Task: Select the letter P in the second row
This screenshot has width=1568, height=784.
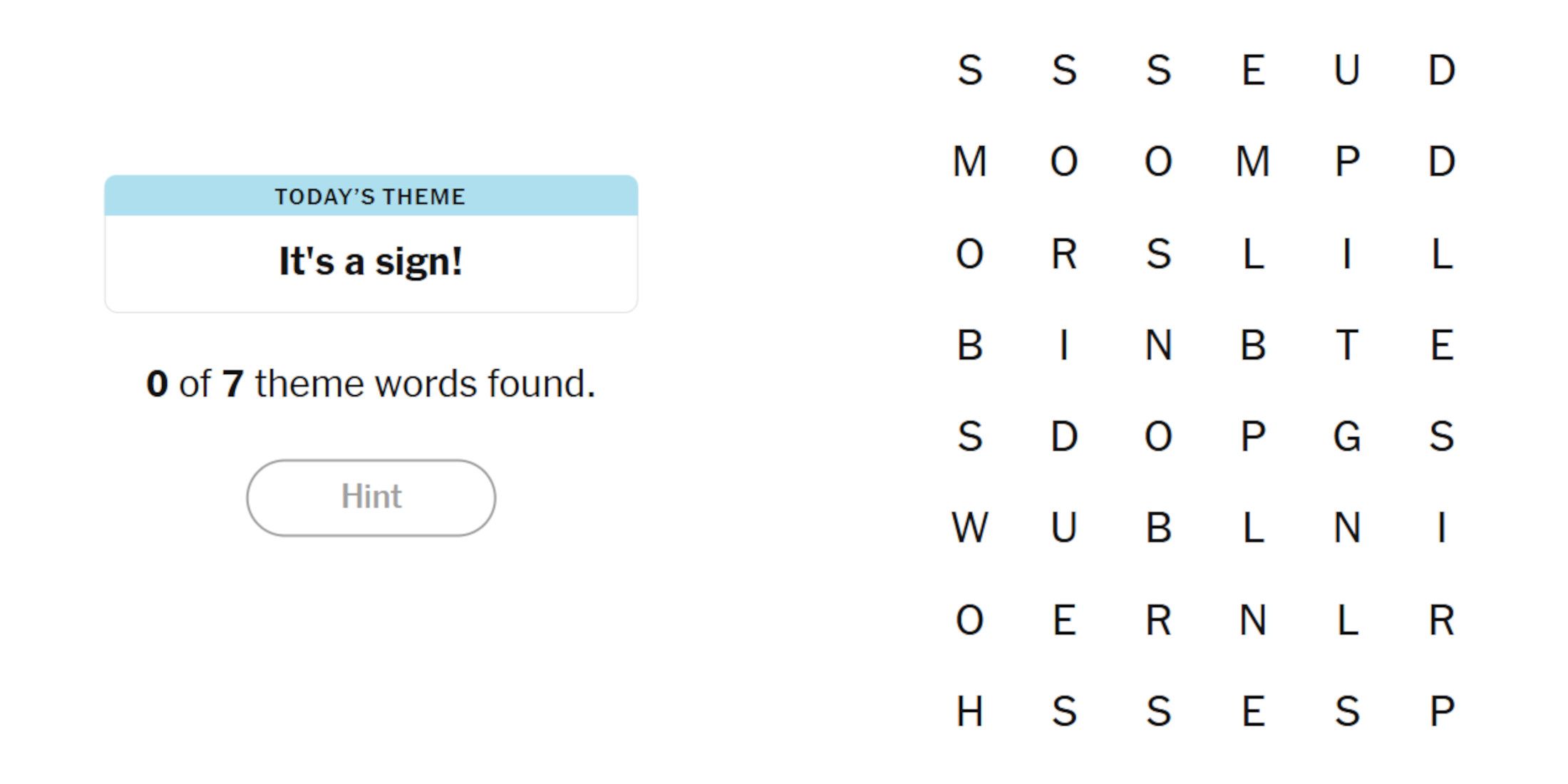Action: tap(1347, 162)
